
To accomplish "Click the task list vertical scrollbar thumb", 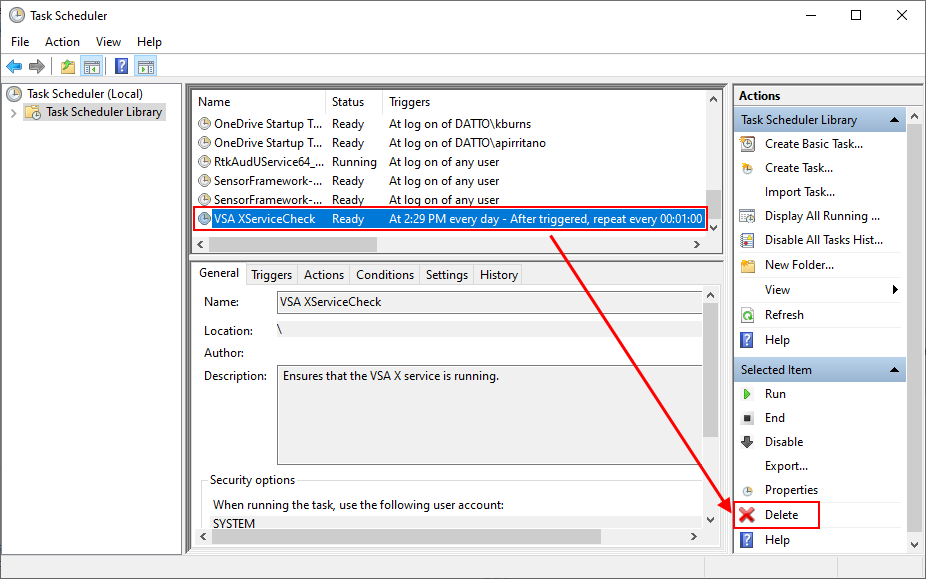I will 713,204.
